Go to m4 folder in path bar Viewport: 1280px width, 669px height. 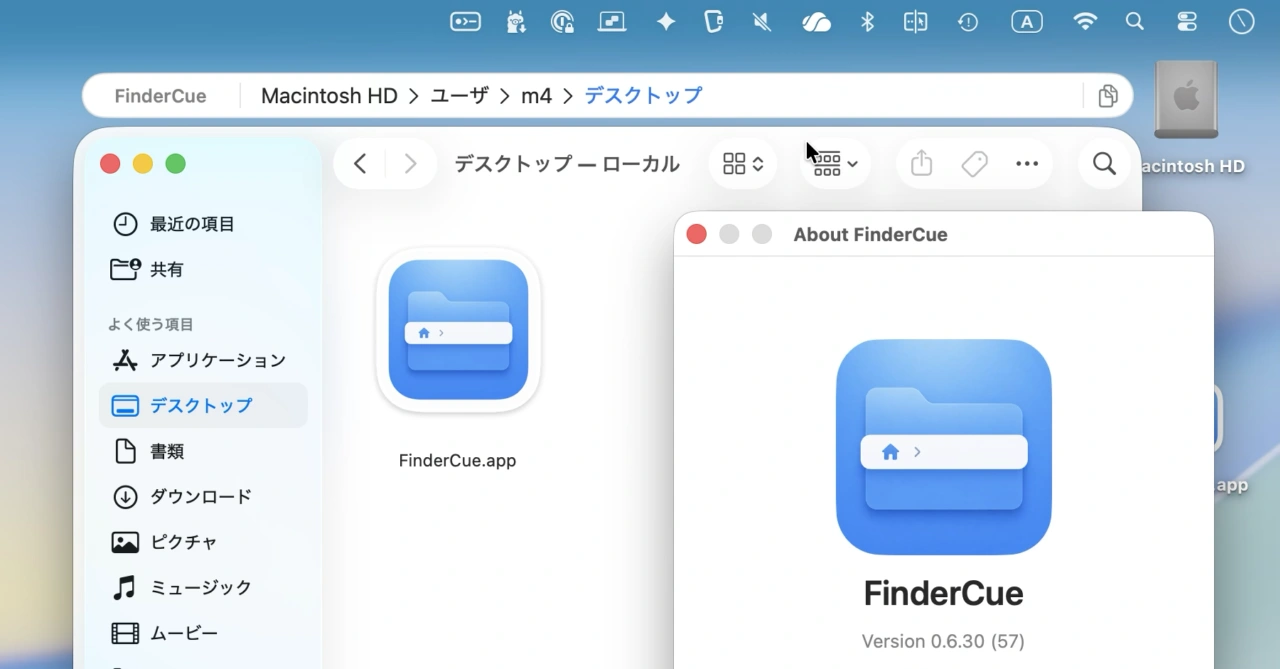pyautogui.click(x=536, y=96)
